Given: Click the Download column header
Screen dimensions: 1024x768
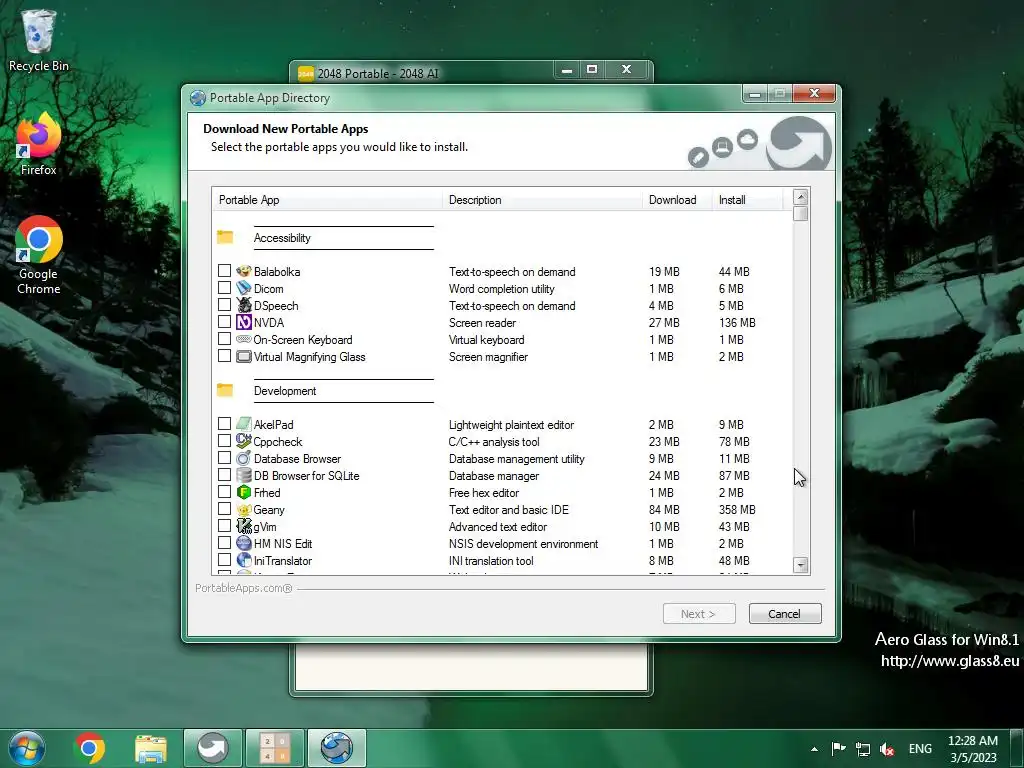Looking at the screenshot, I should (677, 200).
